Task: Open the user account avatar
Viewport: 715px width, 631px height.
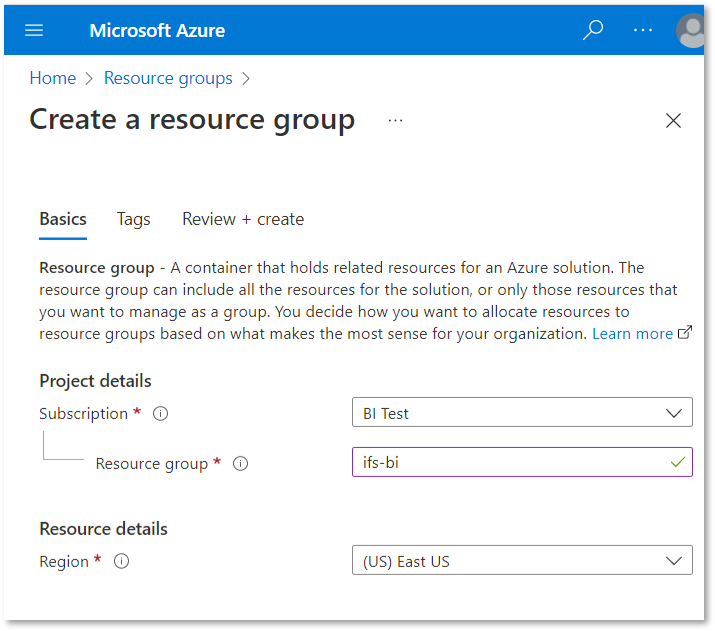Action: click(x=691, y=30)
